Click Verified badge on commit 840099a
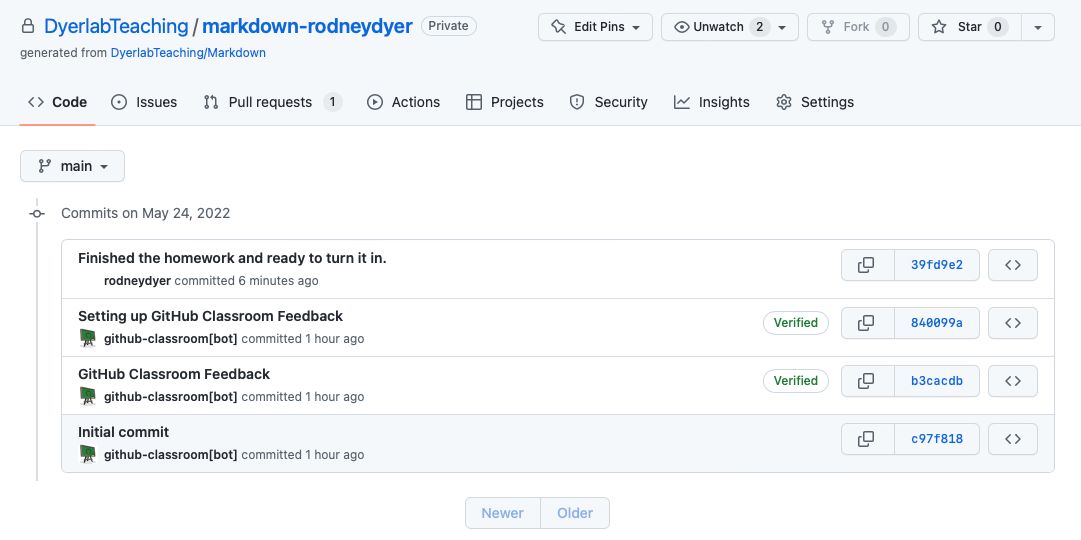Viewport: 1081px width, 540px height. (x=796, y=323)
